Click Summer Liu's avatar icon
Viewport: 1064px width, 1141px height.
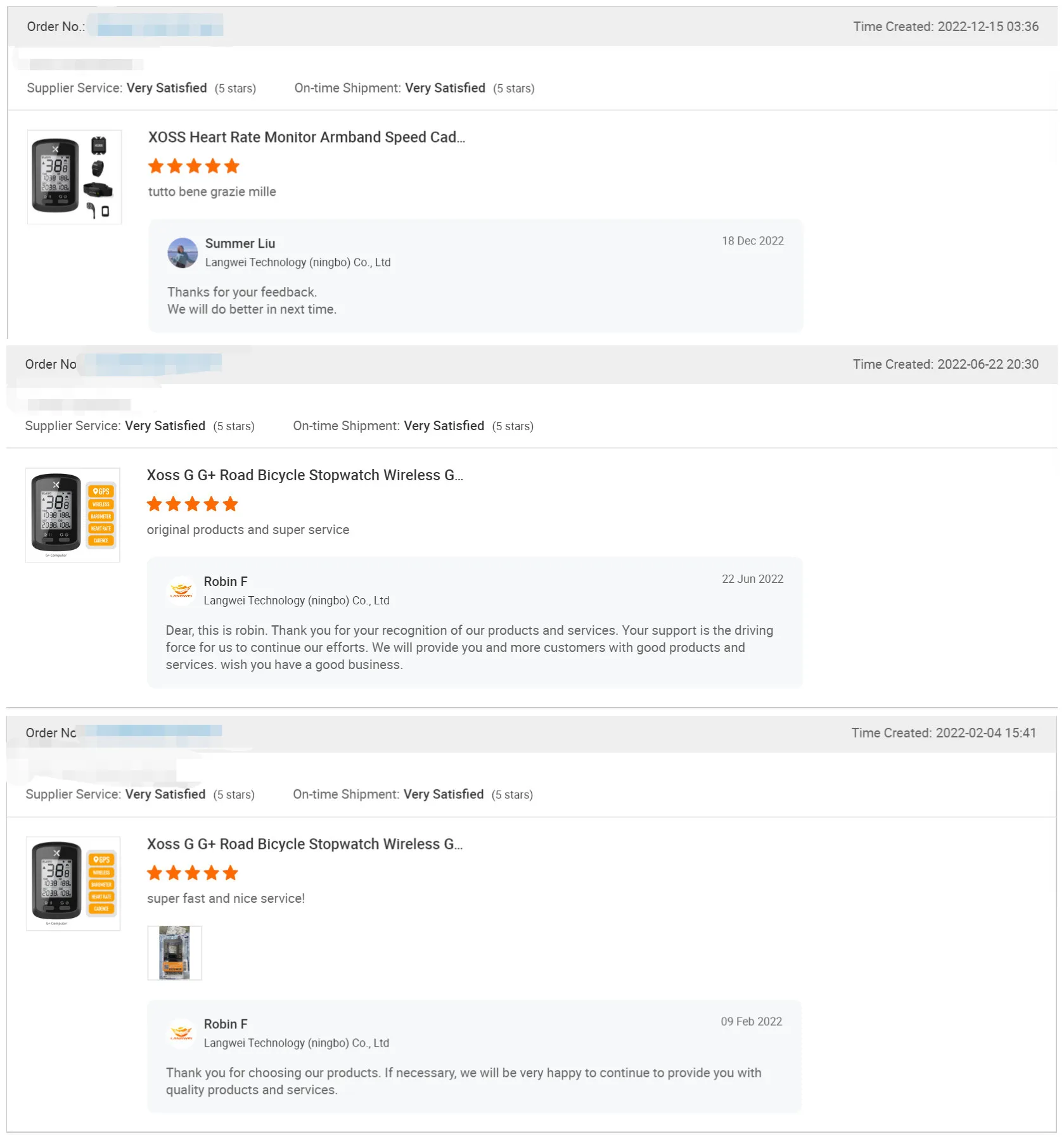point(183,253)
